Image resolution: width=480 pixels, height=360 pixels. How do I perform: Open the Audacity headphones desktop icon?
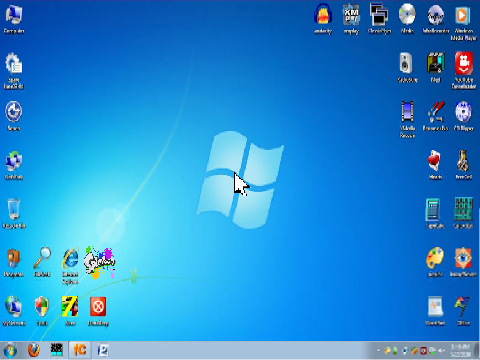pyautogui.click(x=323, y=19)
